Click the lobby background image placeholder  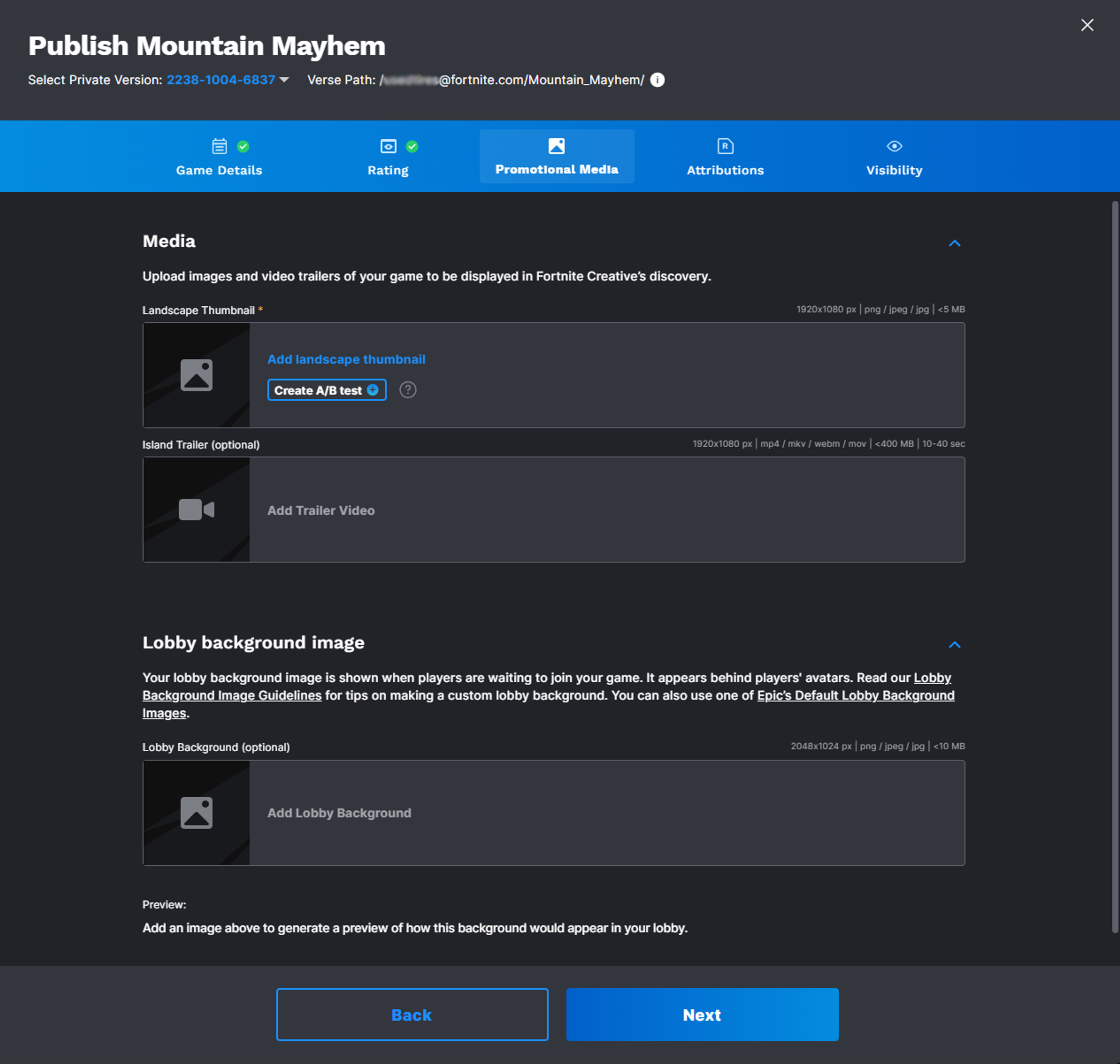point(196,812)
